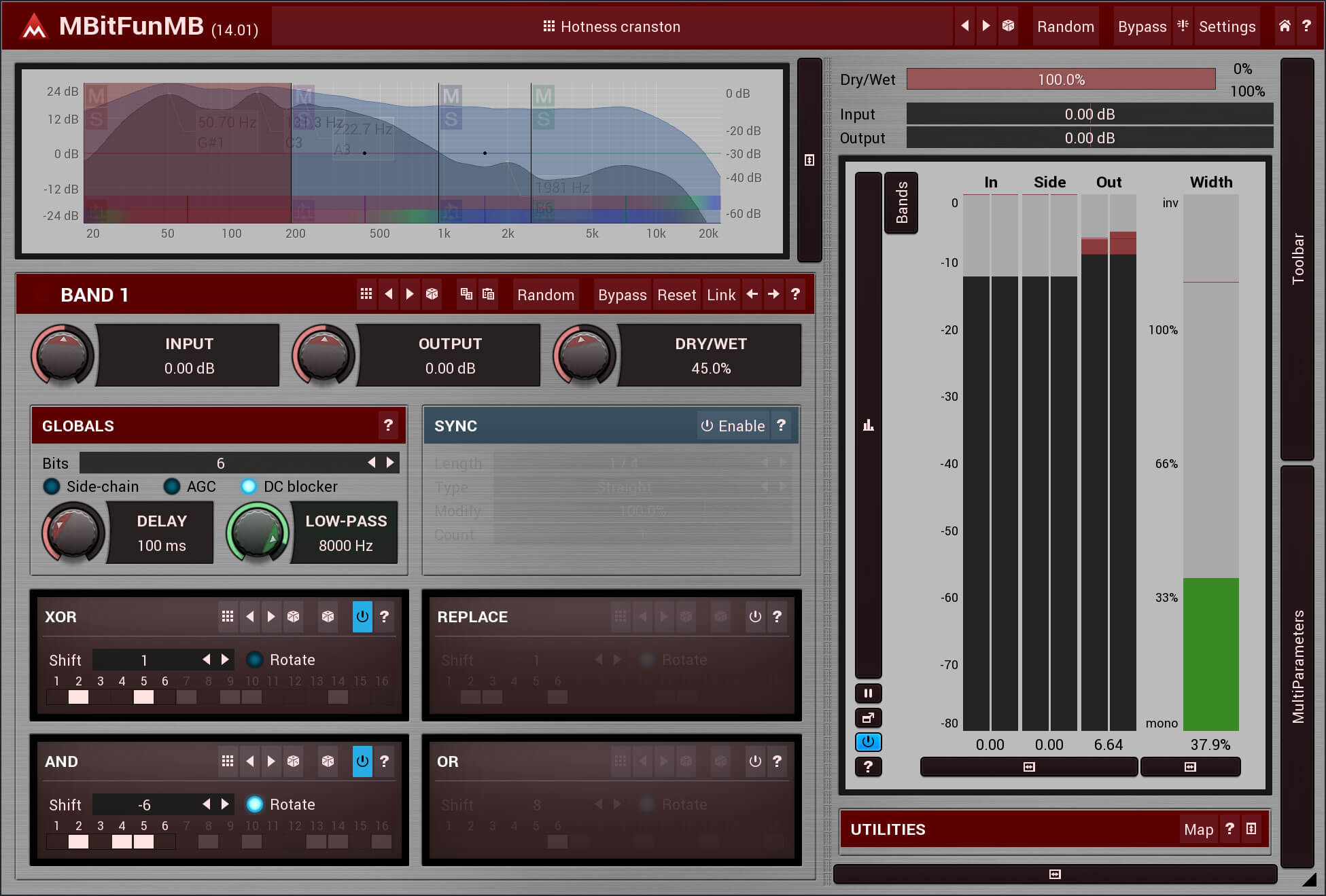Click global Random button
The height and width of the screenshot is (896, 1326).
1065,26
